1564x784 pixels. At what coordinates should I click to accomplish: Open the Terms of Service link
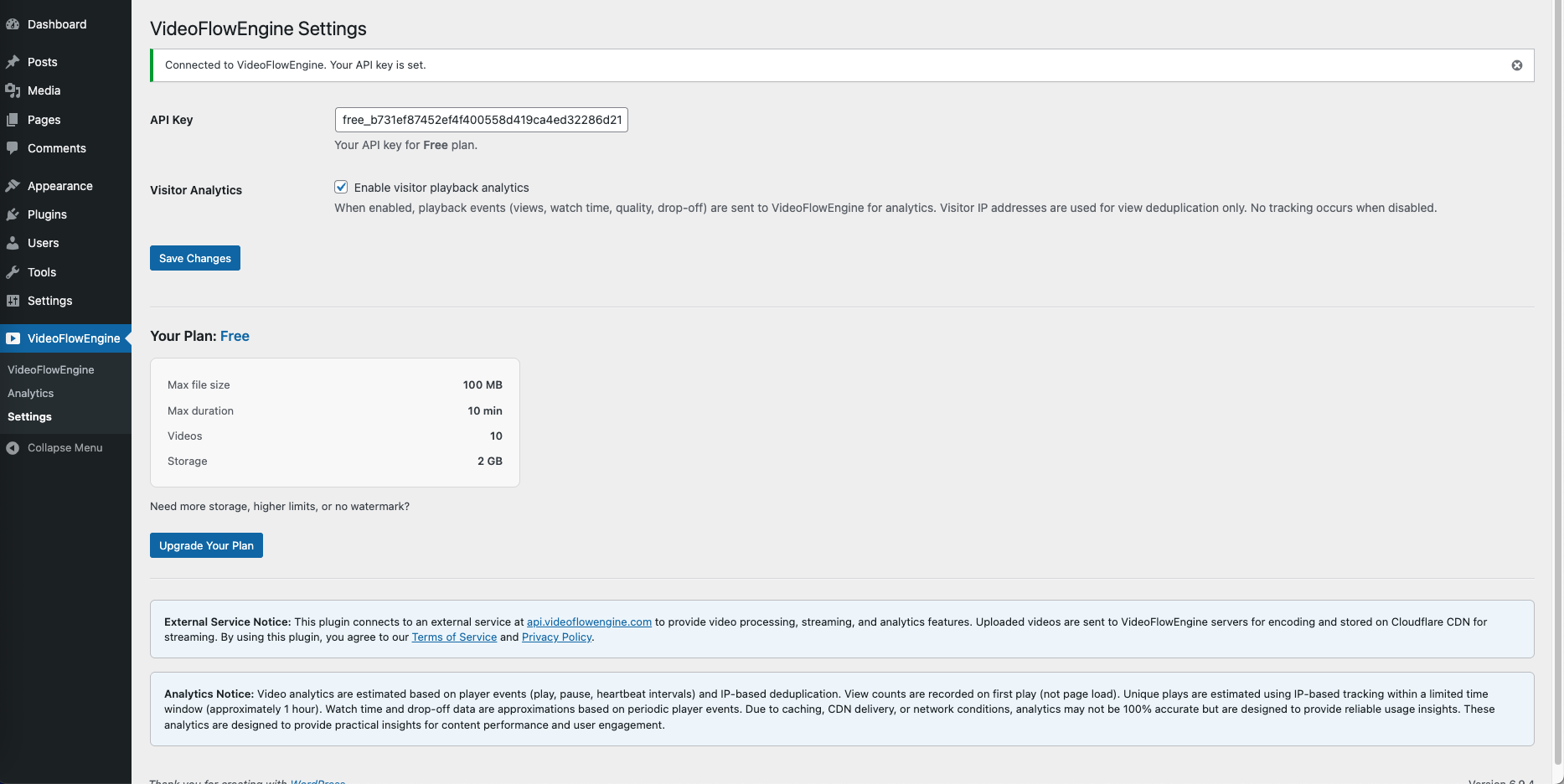pos(454,637)
